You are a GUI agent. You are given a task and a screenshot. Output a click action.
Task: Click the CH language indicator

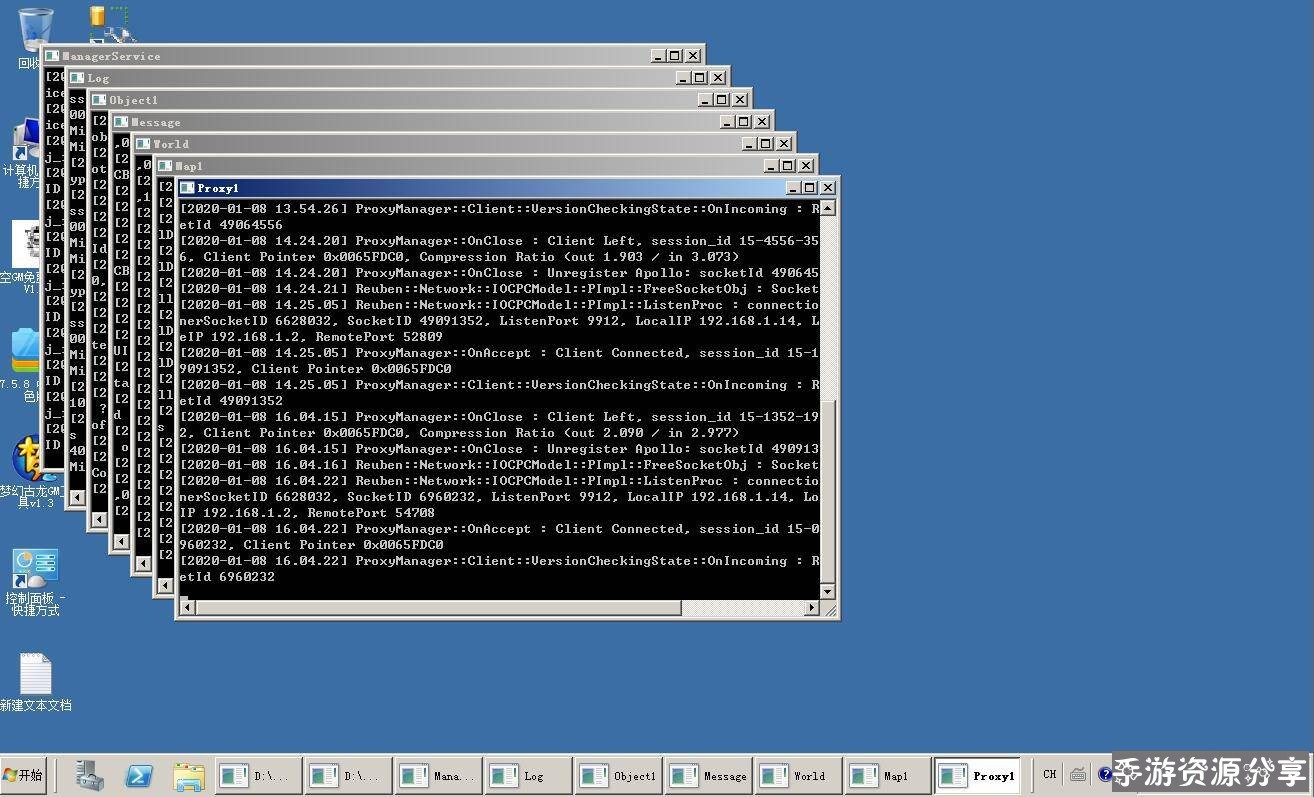point(1049,774)
